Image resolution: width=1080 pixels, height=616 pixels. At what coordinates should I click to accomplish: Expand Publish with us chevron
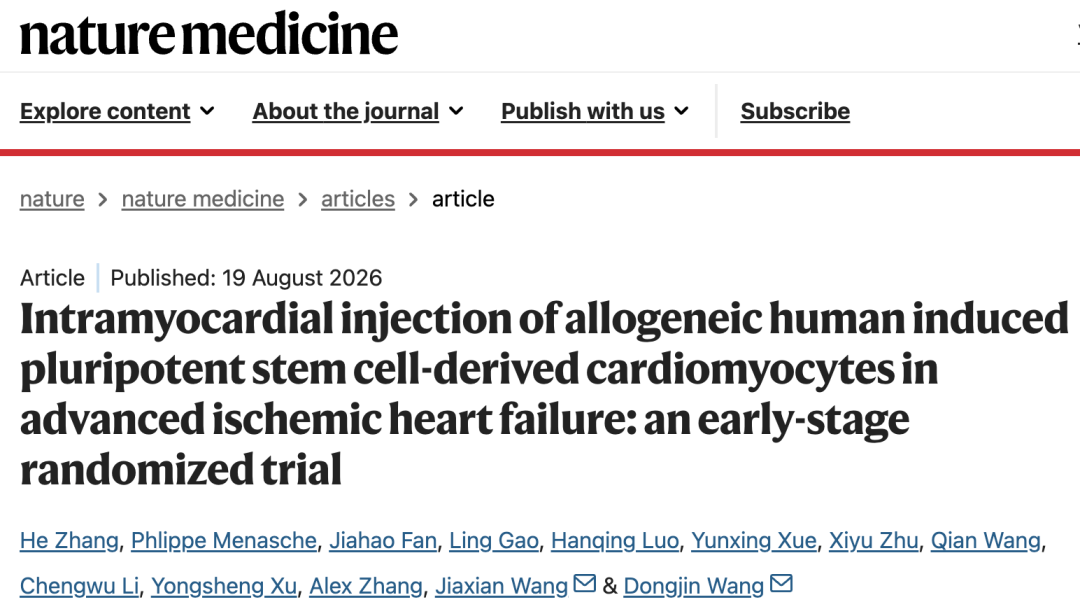point(681,111)
